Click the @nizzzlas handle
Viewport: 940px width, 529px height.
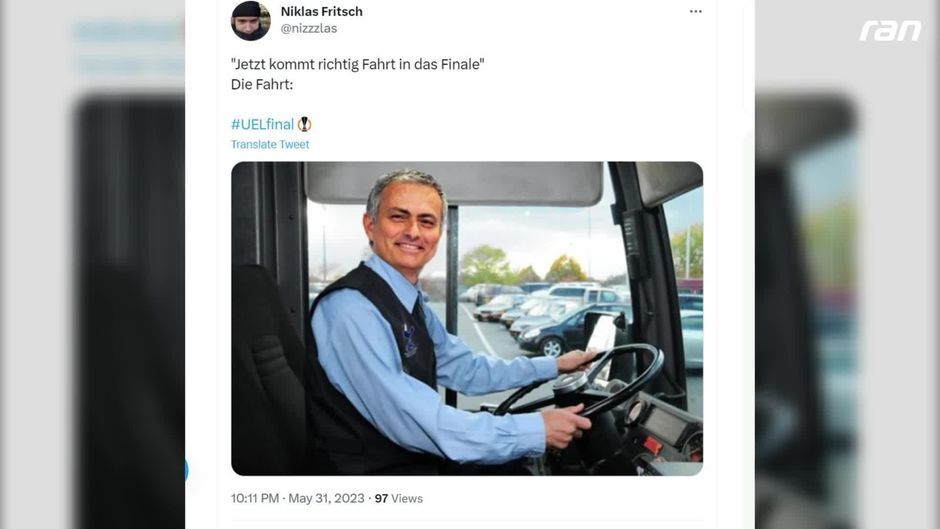coord(309,28)
